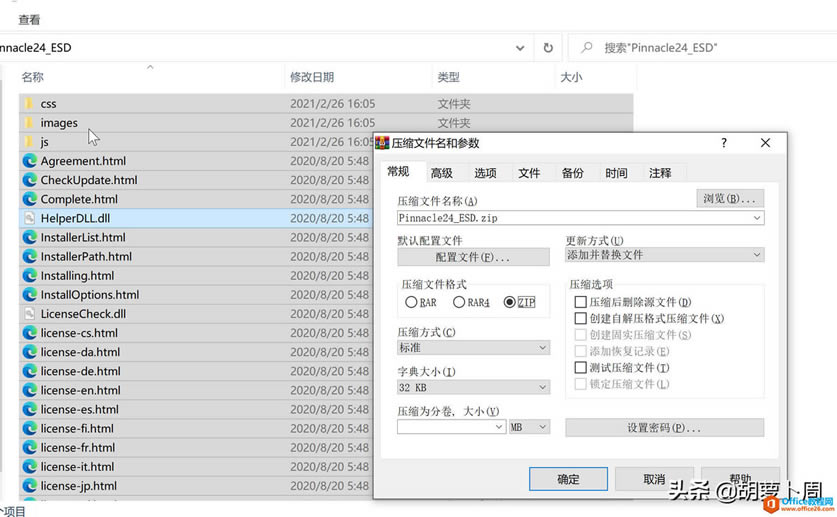Open the 字典大小 dropdown
Image resolution: width=837 pixels, height=517 pixels.
point(473,387)
